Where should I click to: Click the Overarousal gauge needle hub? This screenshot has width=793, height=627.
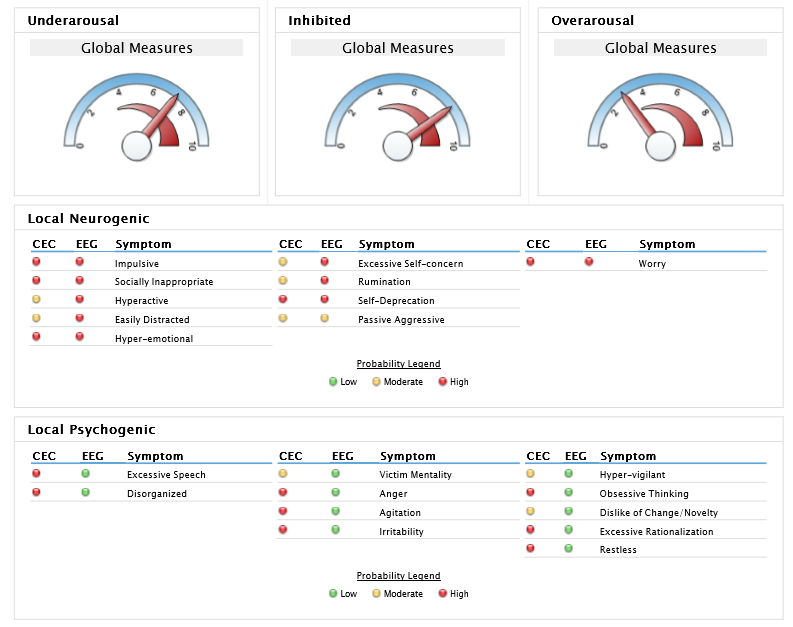point(660,146)
